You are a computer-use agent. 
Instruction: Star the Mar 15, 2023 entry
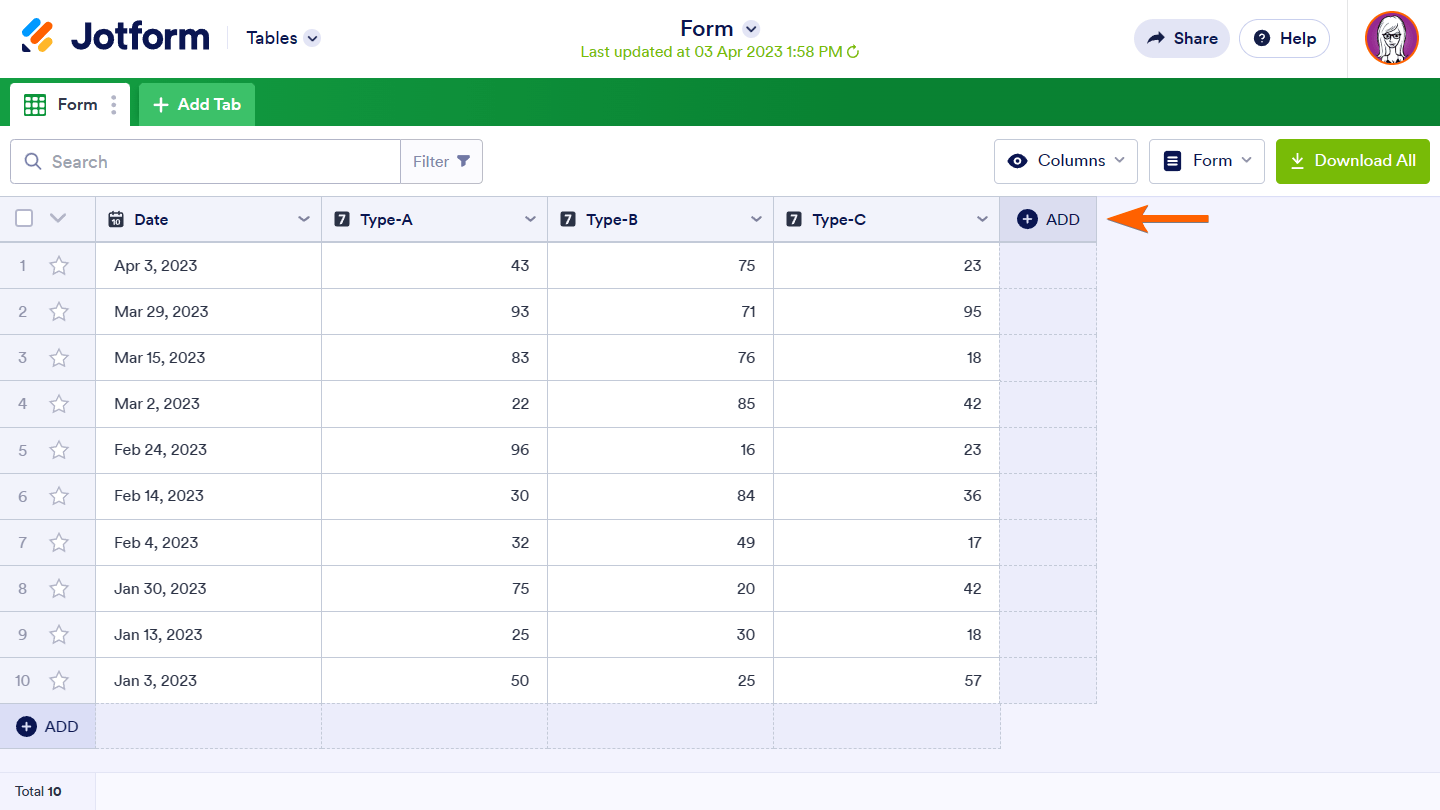tap(59, 358)
